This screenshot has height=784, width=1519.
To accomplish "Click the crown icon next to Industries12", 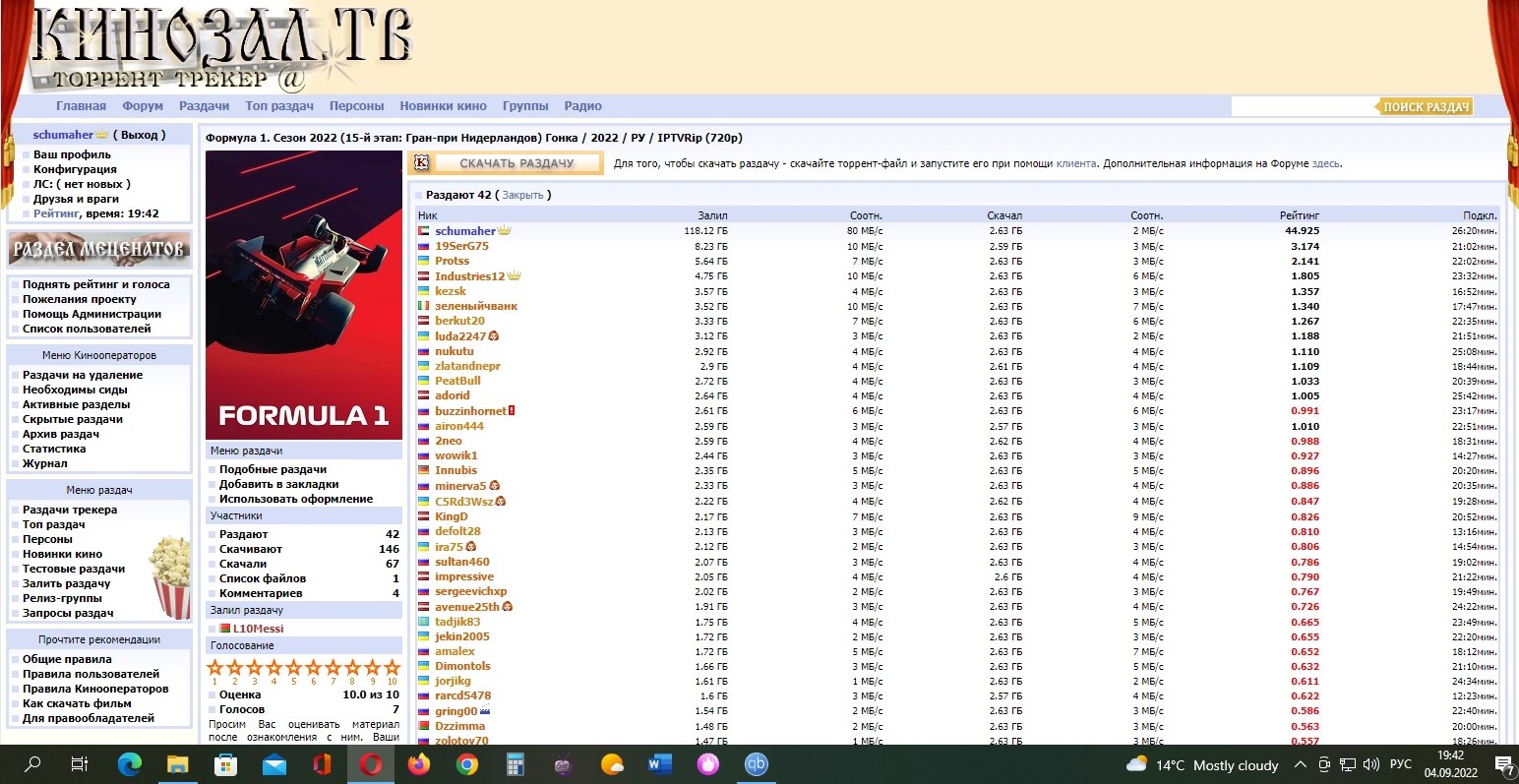I will [x=514, y=276].
